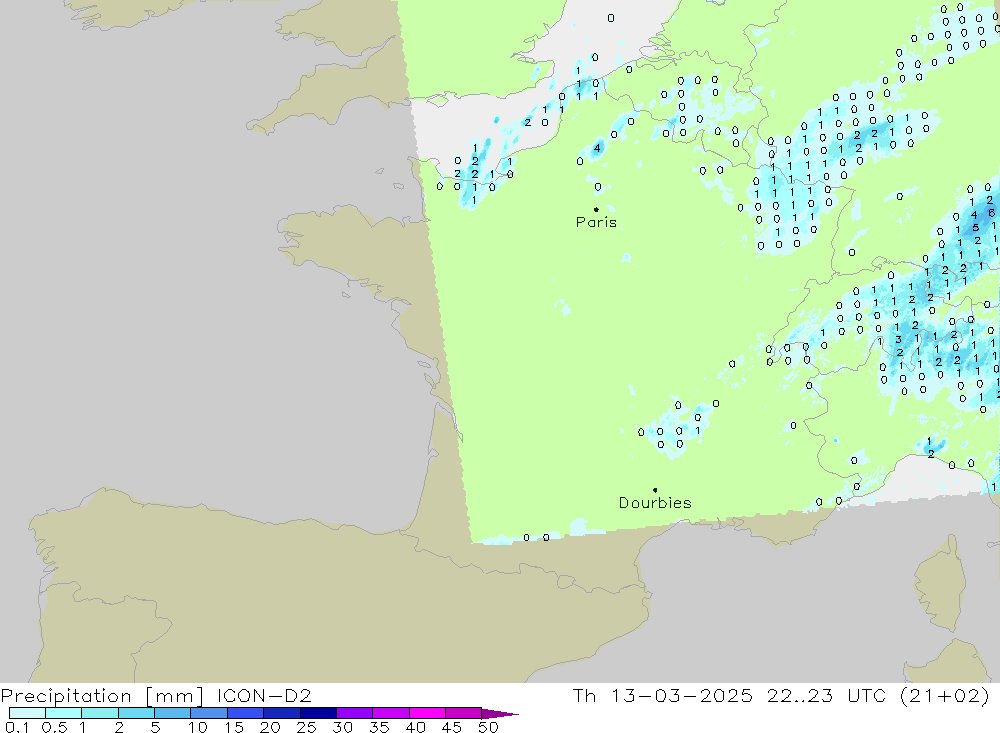
Task: Pick the 0.5–1 mm legend swatch
Action: [64, 713]
